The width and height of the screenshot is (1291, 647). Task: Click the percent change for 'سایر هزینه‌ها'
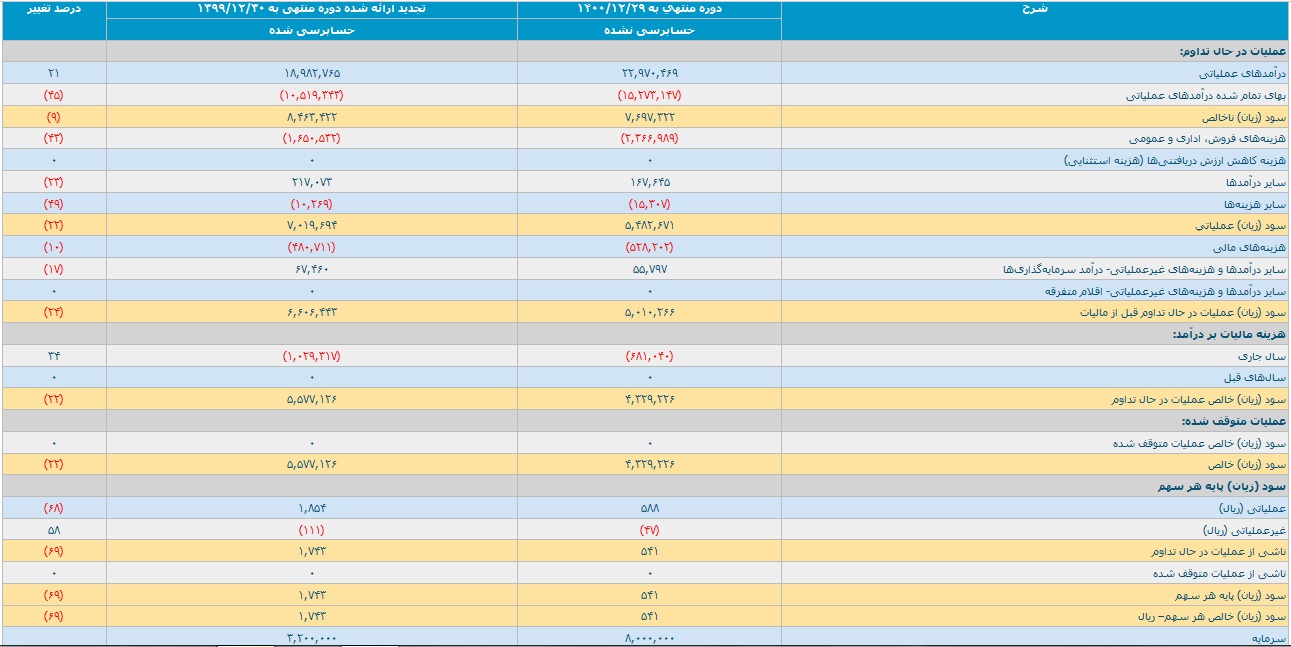tap(54, 204)
